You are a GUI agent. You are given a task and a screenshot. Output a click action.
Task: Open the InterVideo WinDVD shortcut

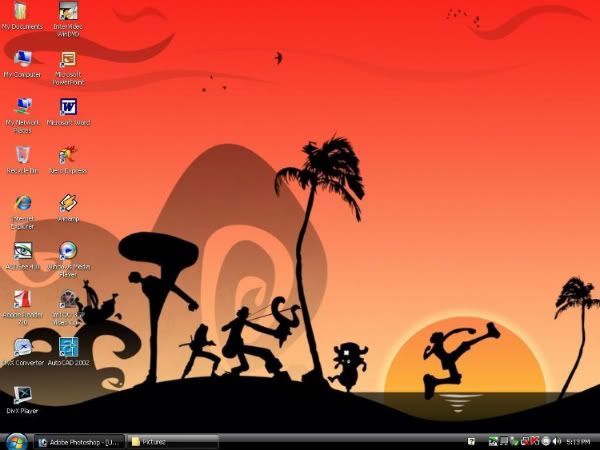(68, 19)
